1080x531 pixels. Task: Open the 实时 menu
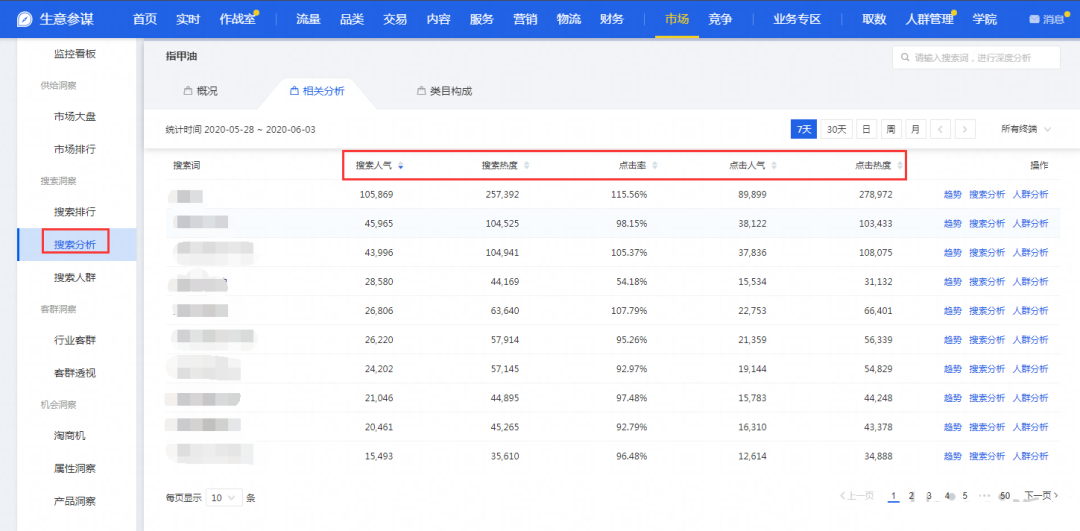188,19
